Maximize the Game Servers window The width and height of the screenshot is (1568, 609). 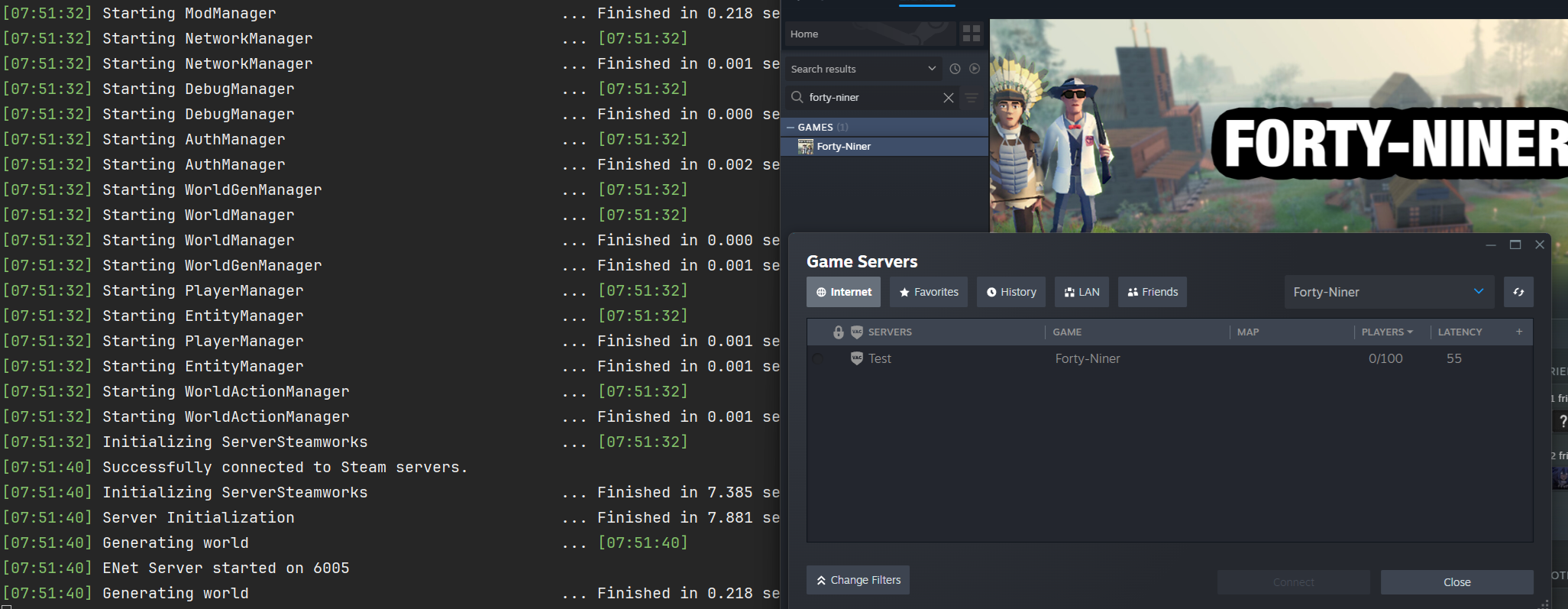pos(1515,245)
